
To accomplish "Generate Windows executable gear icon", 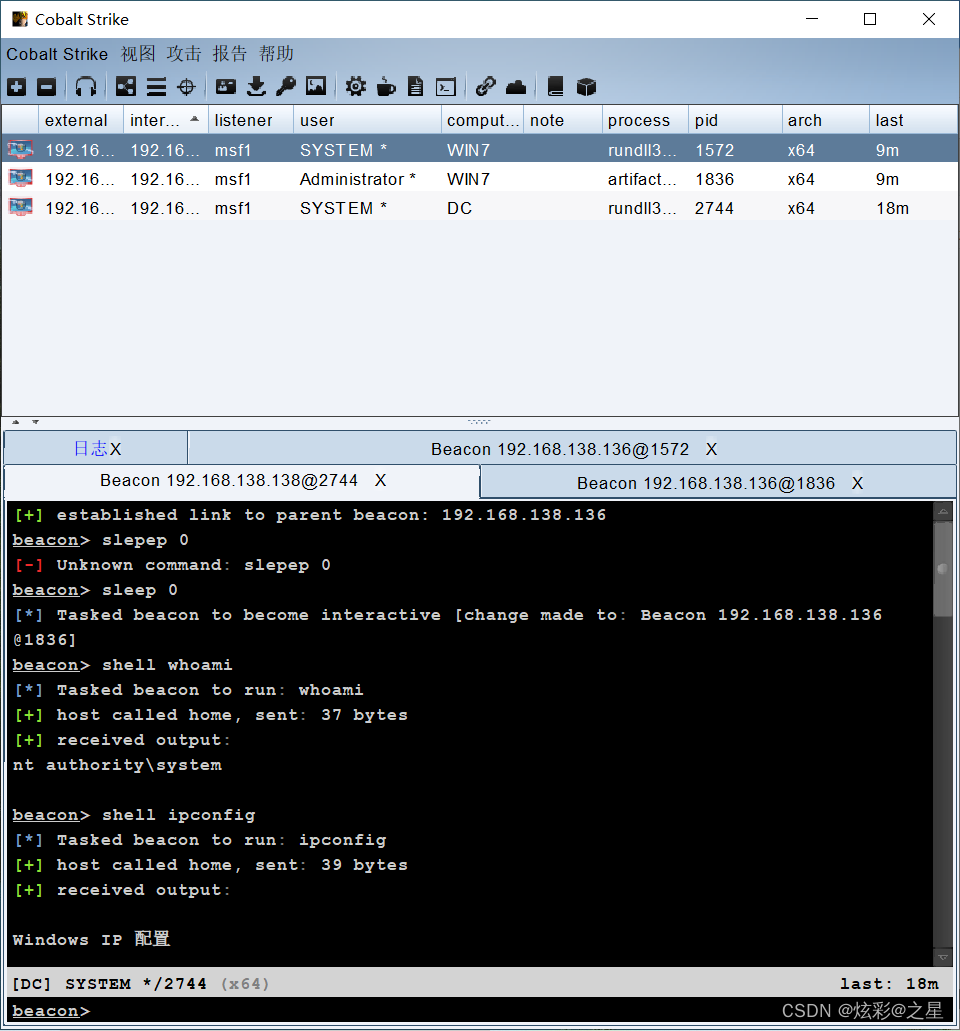I will (x=356, y=86).
